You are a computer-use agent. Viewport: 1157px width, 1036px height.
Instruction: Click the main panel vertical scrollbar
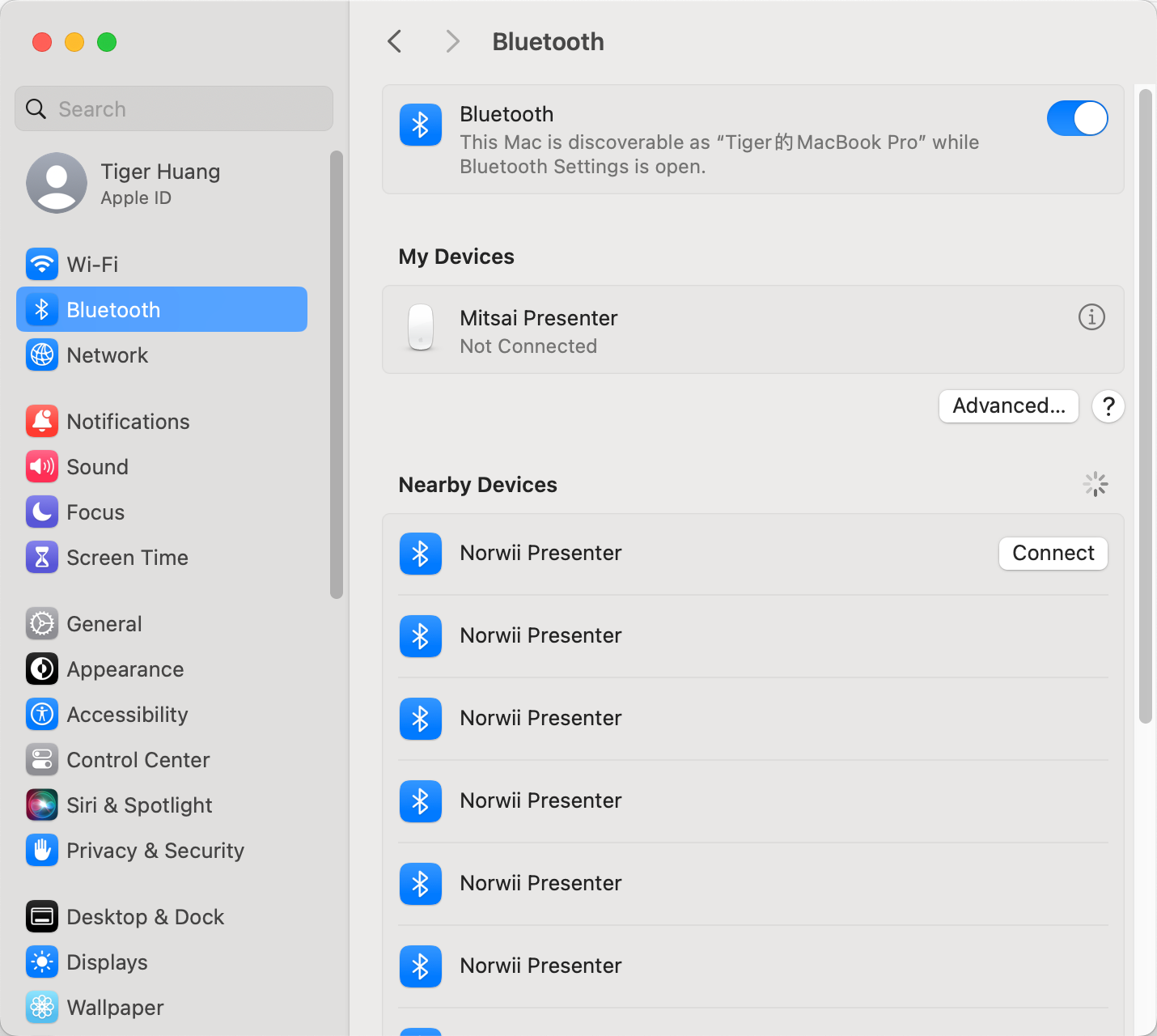[x=1145, y=405]
